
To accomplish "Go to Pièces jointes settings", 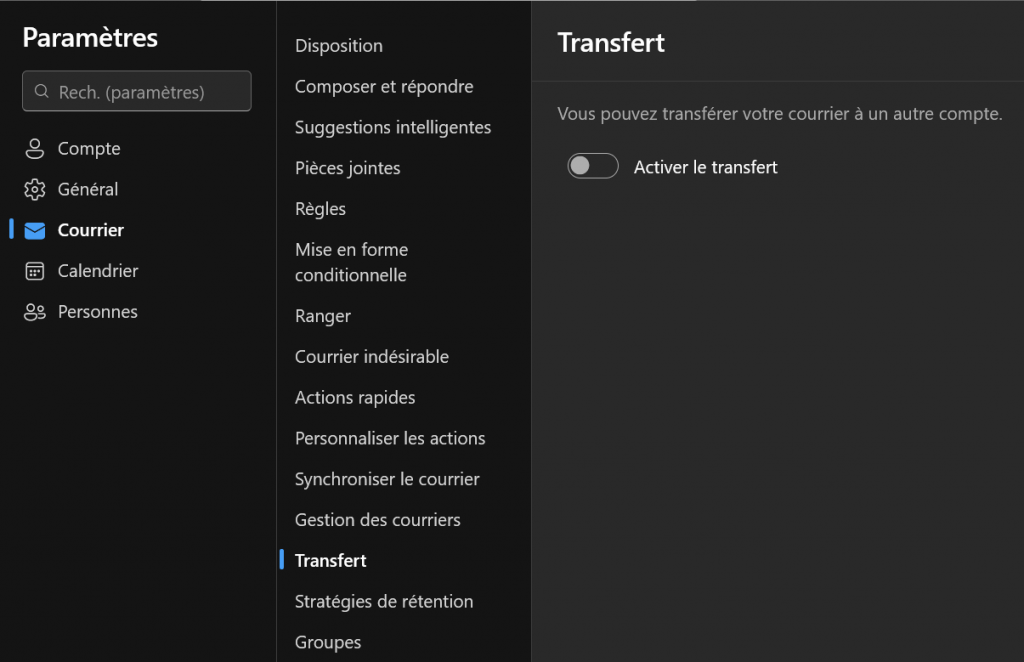I will tap(348, 169).
